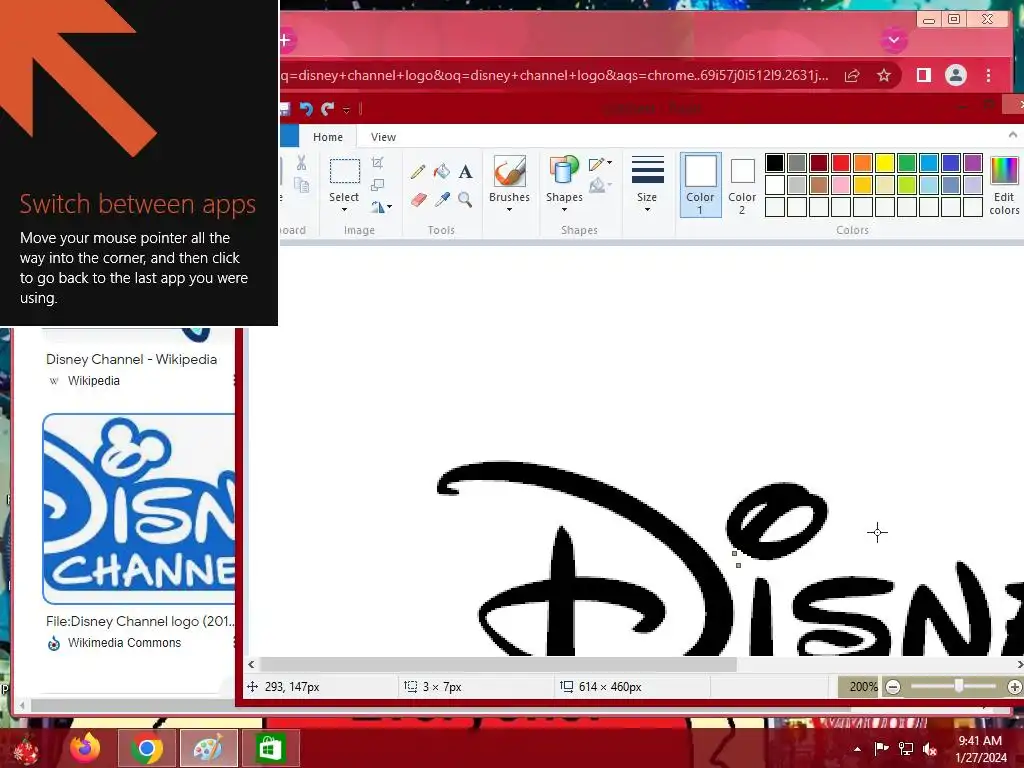
Task: Switch to the Home ribbon tab
Action: [x=328, y=137]
